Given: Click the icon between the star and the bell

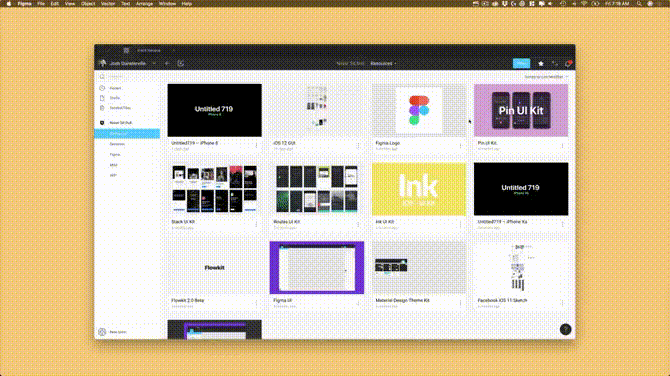Looking at the screenshot, I should pyautogui.click(x=554, y=63).
